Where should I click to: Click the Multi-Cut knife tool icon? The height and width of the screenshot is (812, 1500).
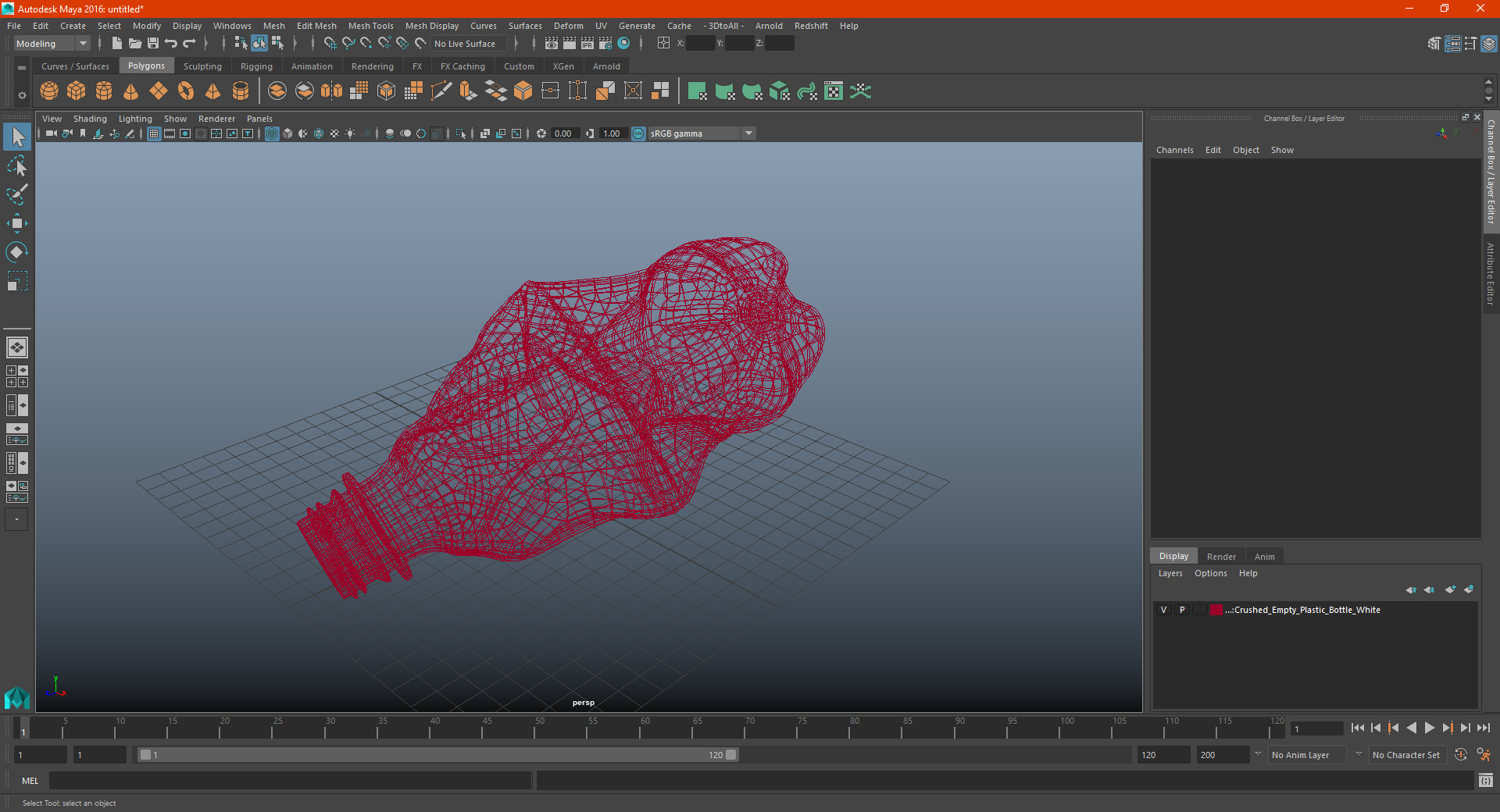pos(441,91)
